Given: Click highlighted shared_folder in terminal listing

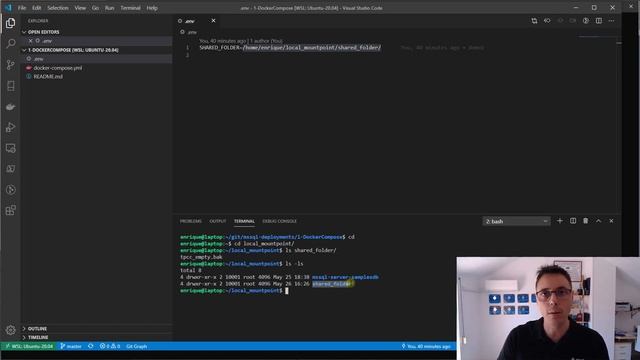Looking at the screenshot, I should click(x=332, y=284).
